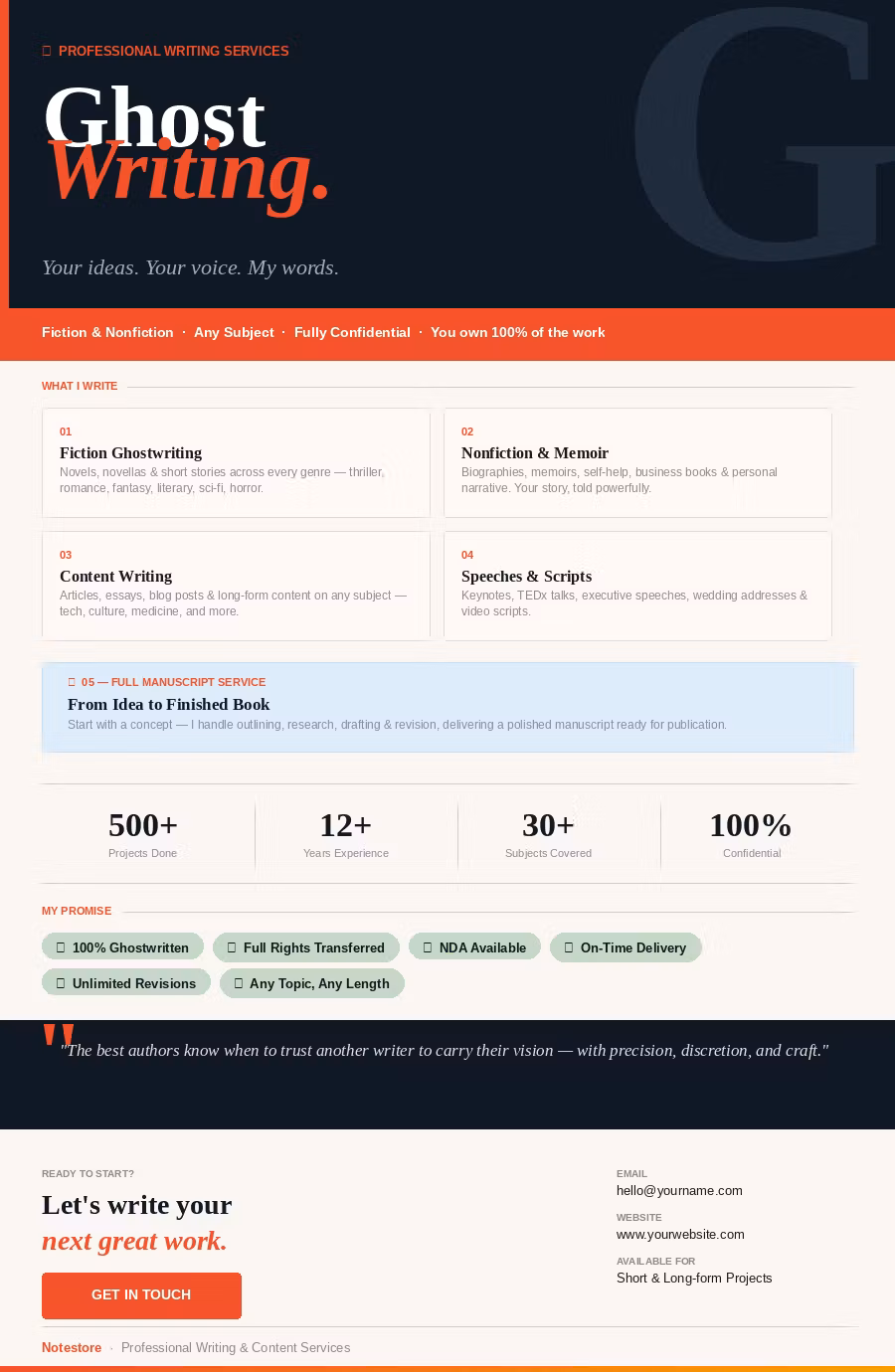Click the hello@yourname.com email address
The image size is (895, 1372).
(679, 1191)
